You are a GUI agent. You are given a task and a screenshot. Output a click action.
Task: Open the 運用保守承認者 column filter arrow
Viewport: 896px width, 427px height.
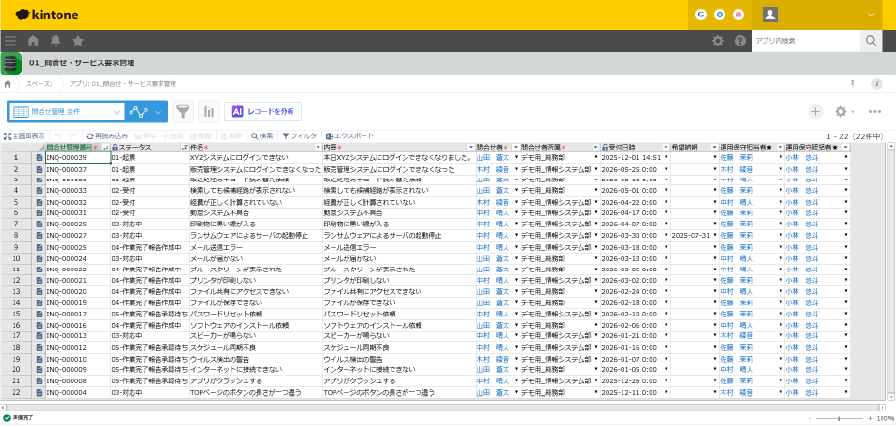[846, 147]
